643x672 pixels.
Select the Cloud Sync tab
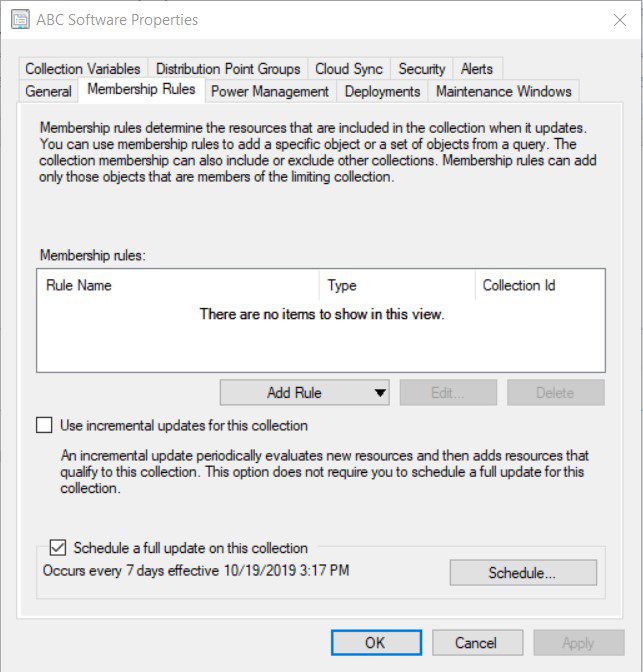coord(349,69)
